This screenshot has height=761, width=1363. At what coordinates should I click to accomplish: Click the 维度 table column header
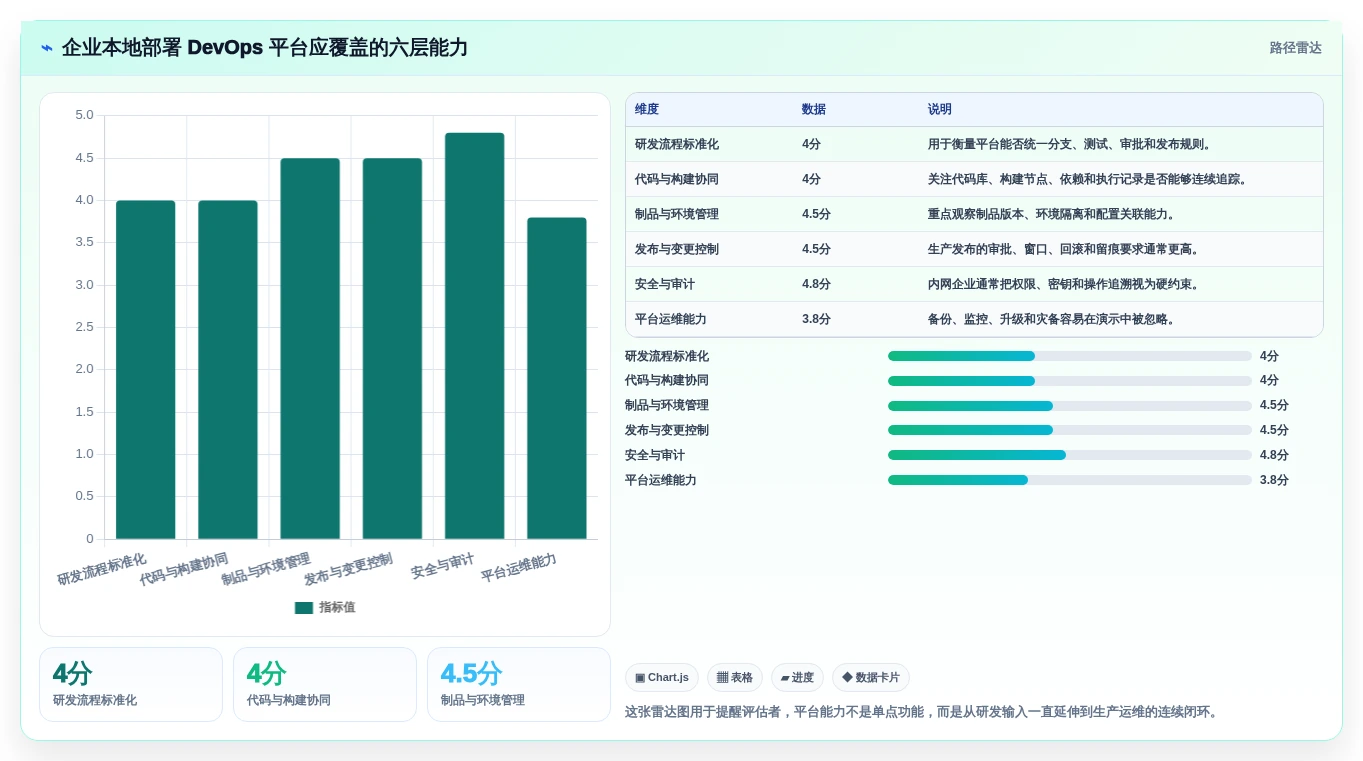tap(647, 110)
